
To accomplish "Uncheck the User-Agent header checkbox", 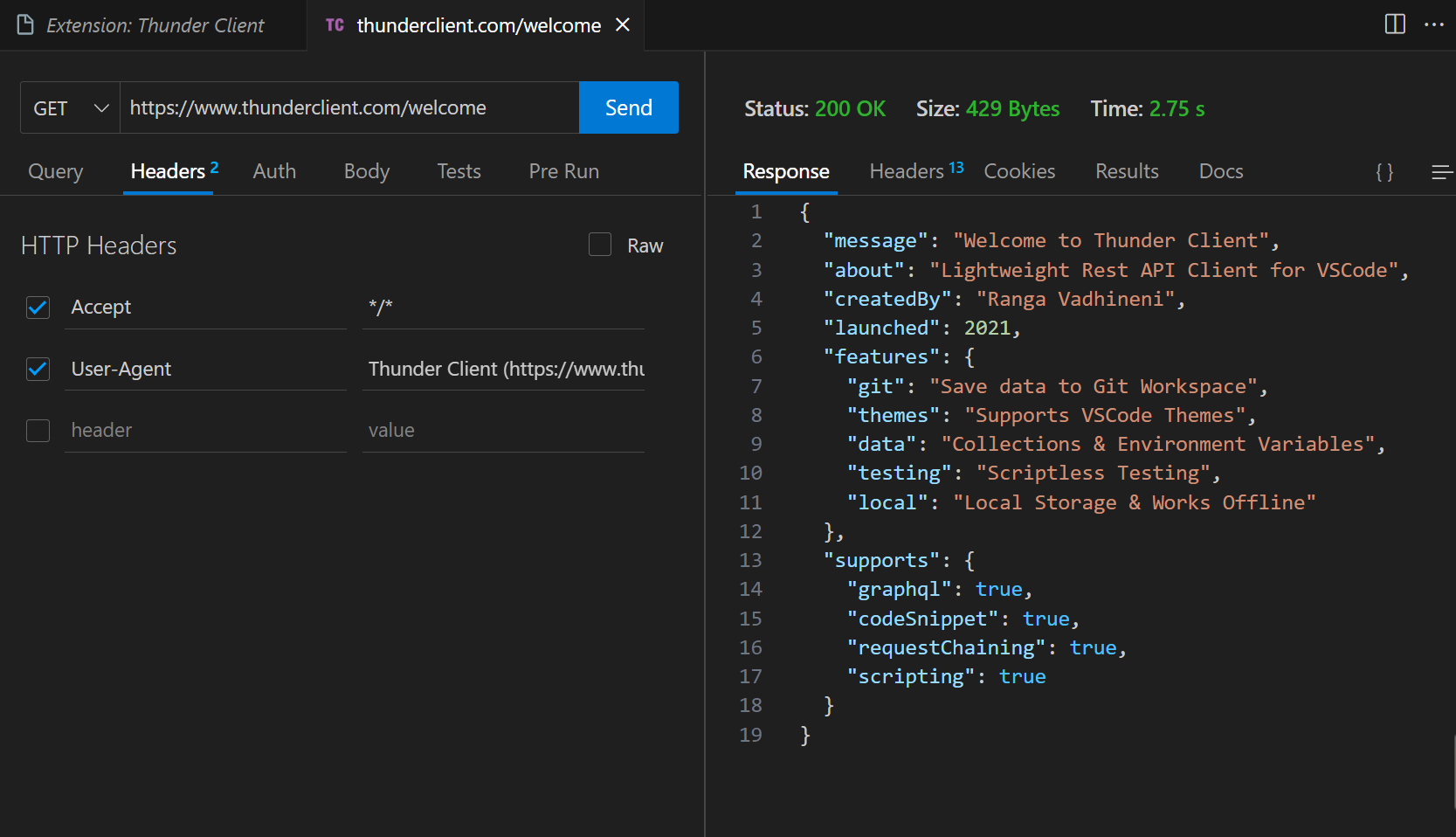I will (38, 369).
